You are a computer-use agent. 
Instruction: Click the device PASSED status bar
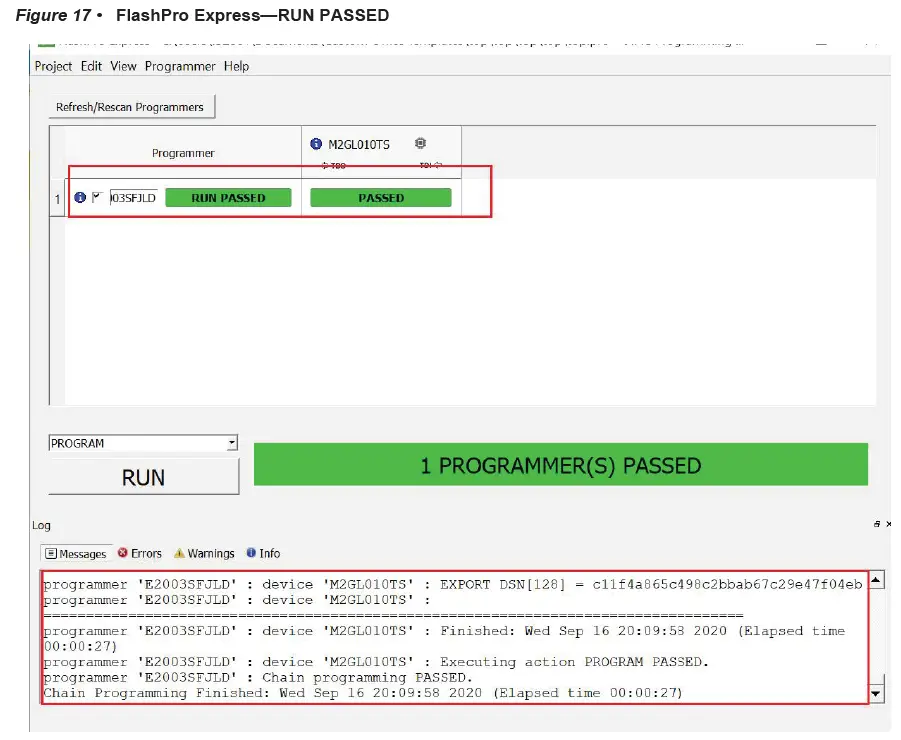click(381, 198)
